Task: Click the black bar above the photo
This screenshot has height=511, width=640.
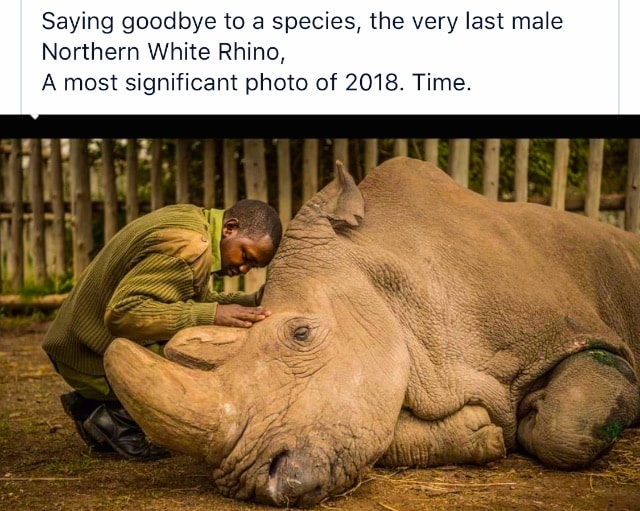Action: (x=320, y=127)
